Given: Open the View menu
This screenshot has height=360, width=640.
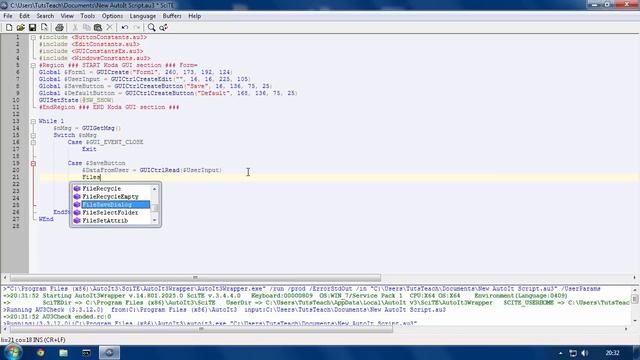Looking at the screenshot, I should click(67, 16).
